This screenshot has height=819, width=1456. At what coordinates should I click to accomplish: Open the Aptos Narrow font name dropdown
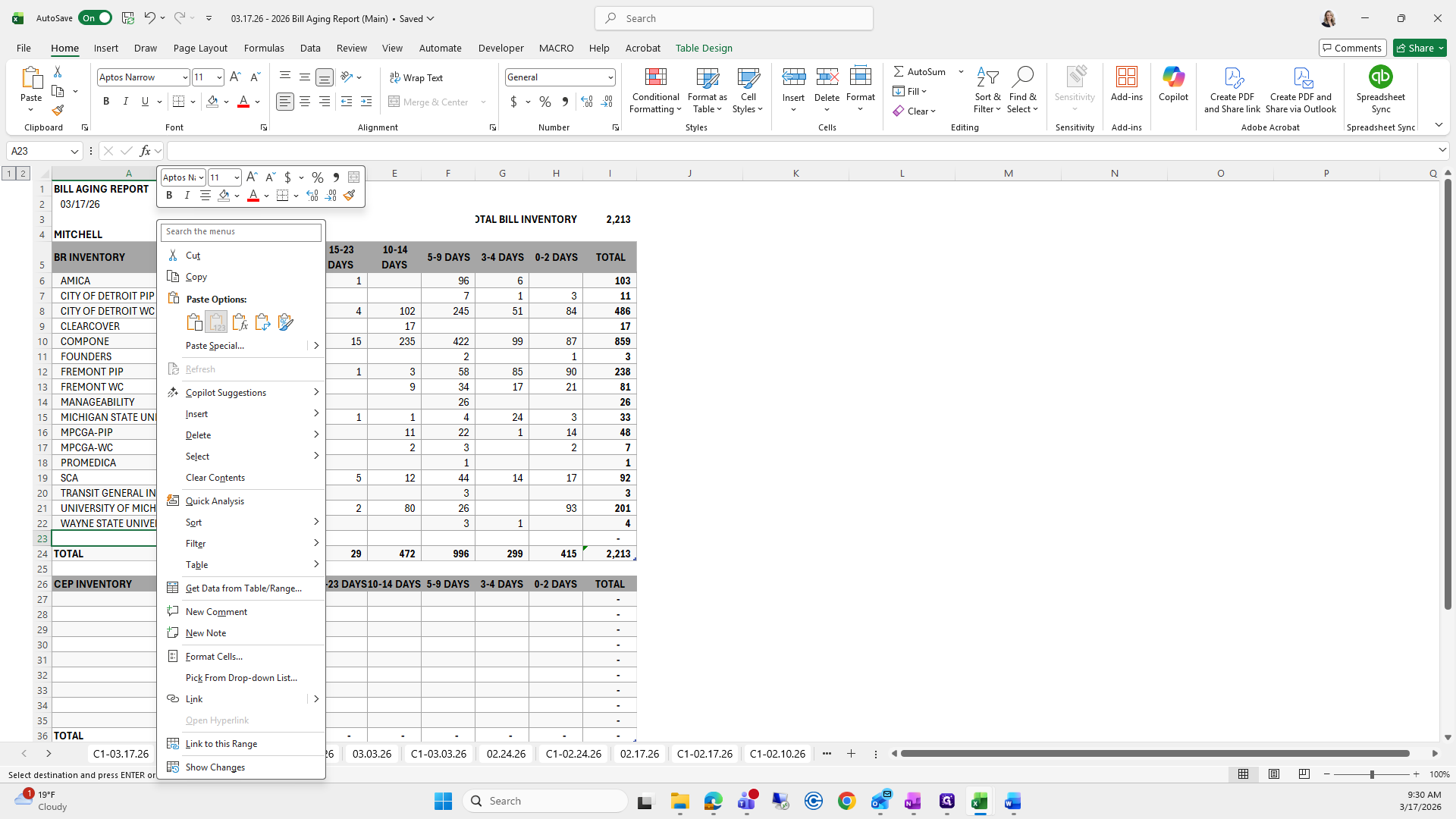[184, 77]
